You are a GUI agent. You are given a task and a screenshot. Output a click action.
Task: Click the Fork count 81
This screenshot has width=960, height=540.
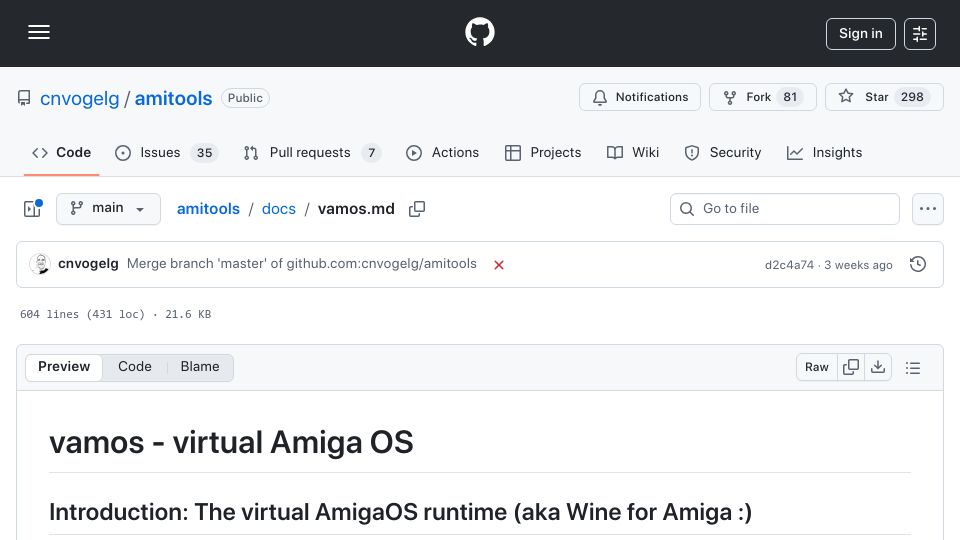[x=790, y=97]
